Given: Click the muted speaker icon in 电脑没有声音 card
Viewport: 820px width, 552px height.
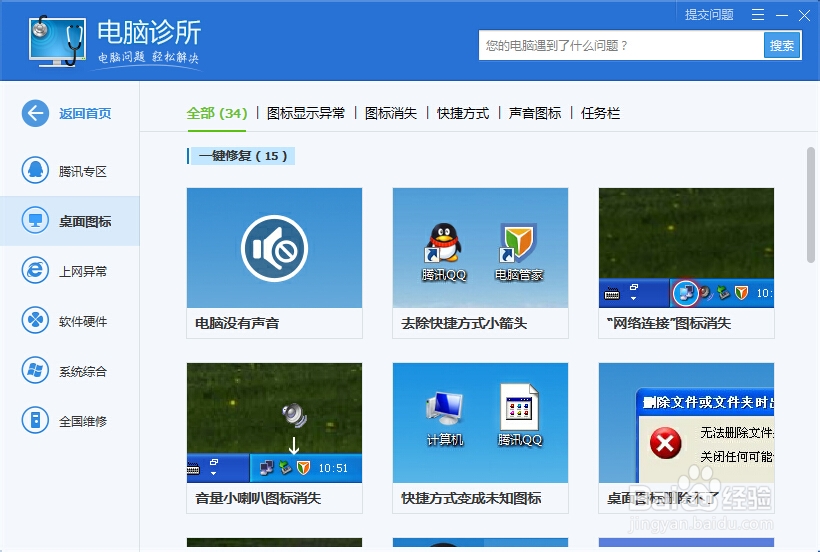Looking at the screenshot, I should 275,248.
